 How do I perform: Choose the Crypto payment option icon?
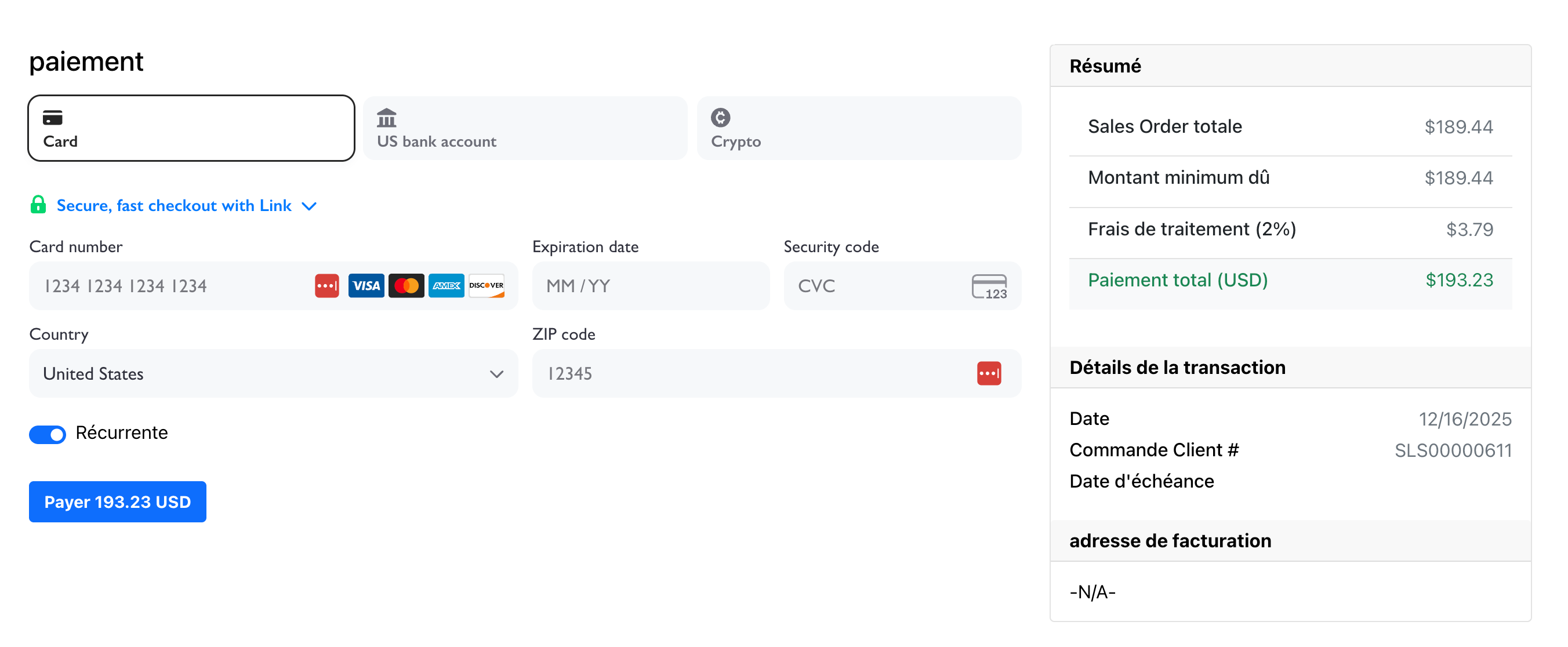point(721,118)
